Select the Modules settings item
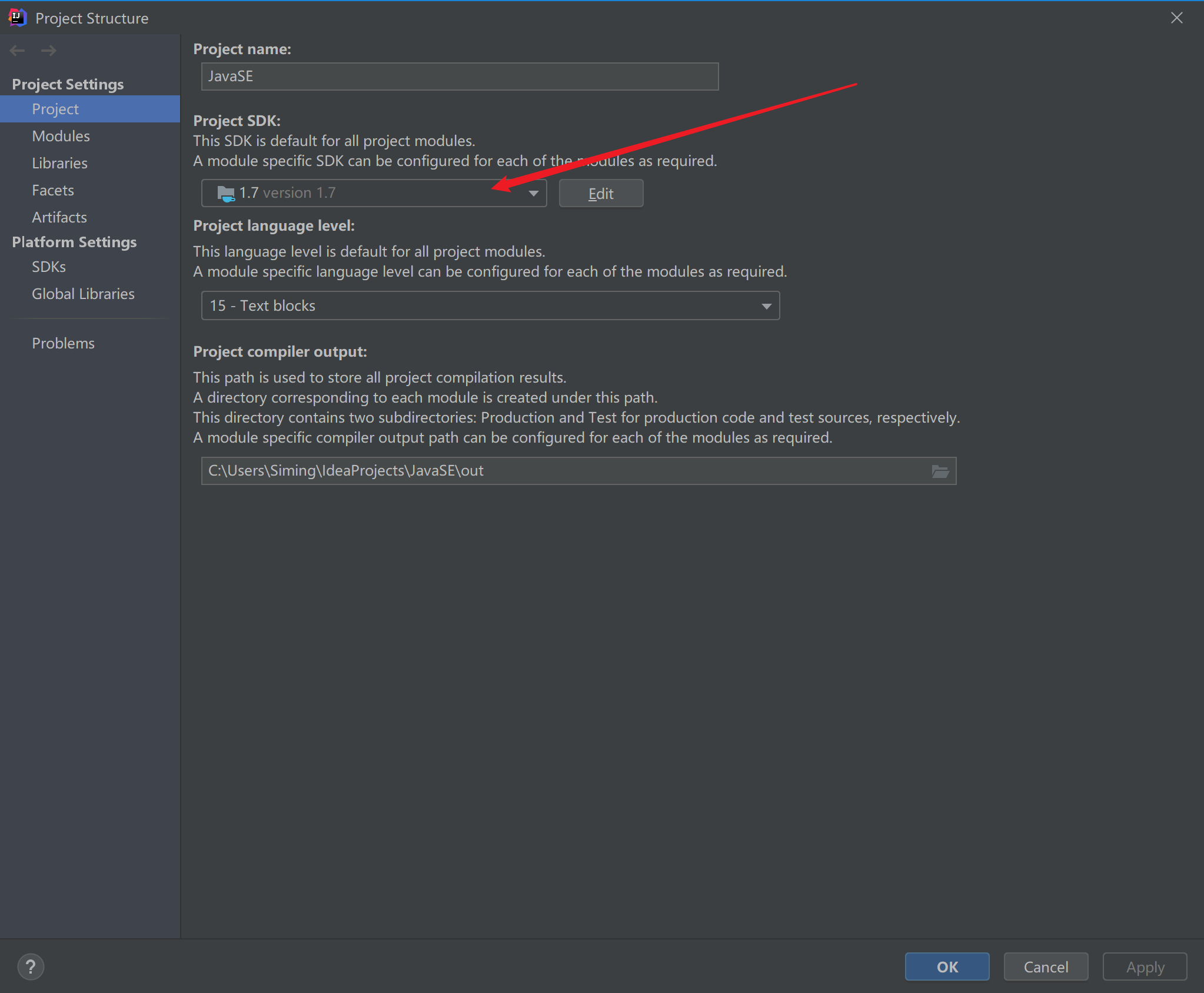 click(61, 136)
